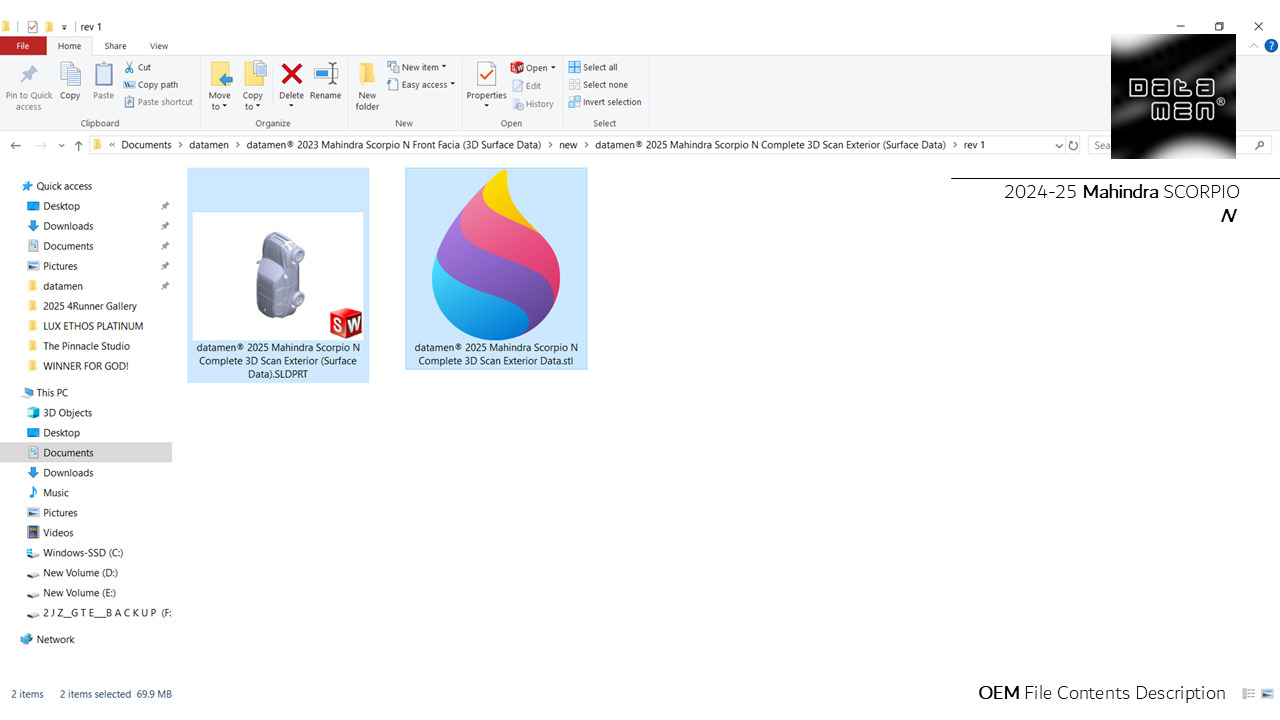Screen dimensions: 1280x720
Task: Click the Copy icon in Clipboard group
Action: coord(70,82)
